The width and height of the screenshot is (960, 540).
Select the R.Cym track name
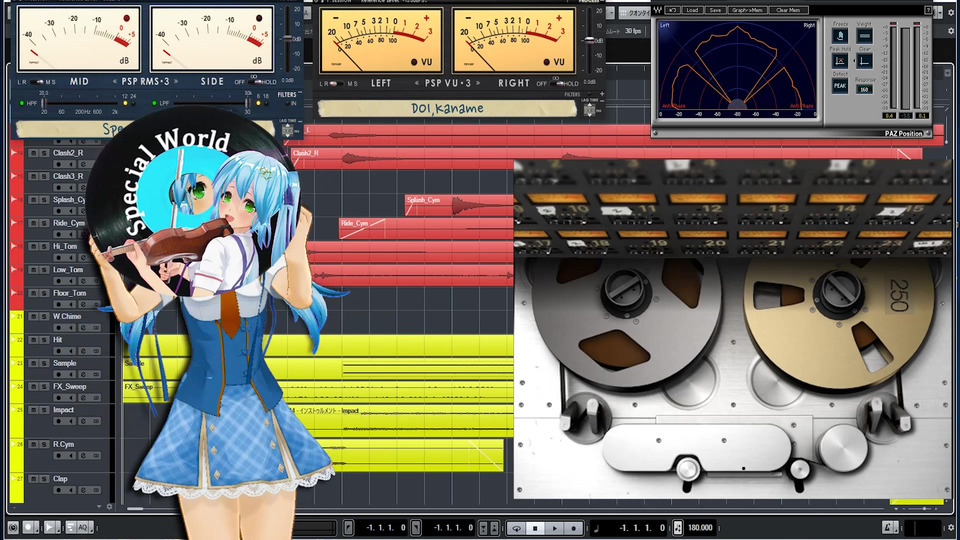coord(63,444)
